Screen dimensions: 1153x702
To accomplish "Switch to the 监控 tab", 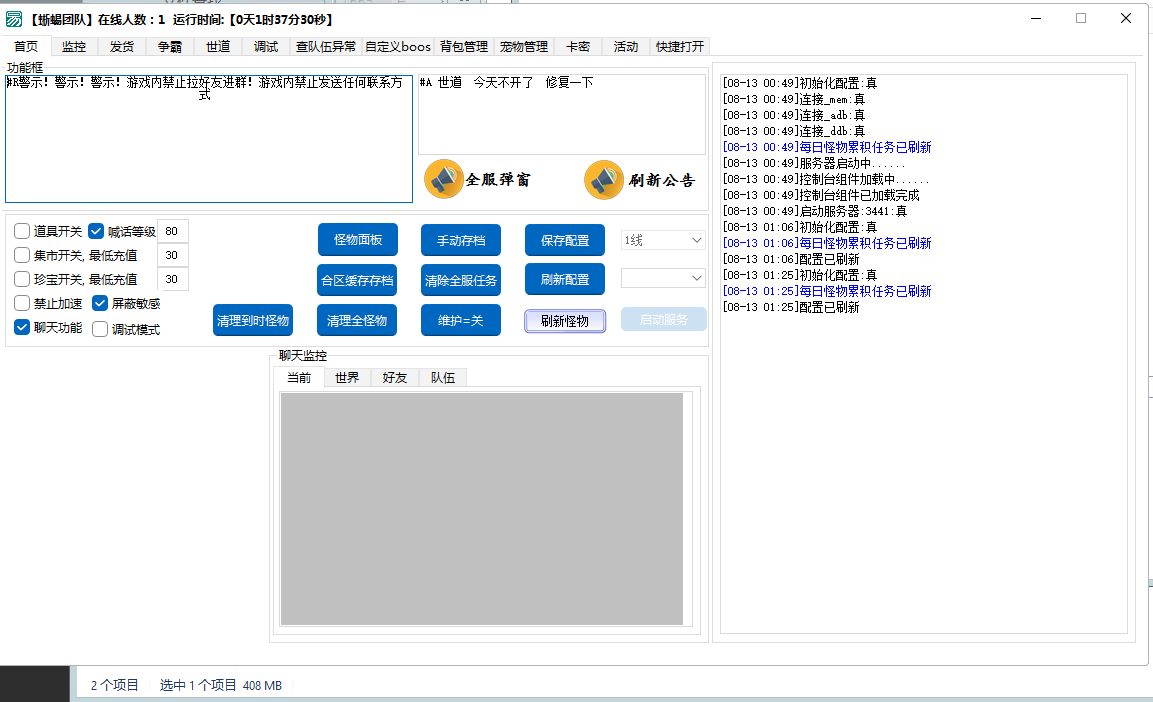I will tap(74, 46).
